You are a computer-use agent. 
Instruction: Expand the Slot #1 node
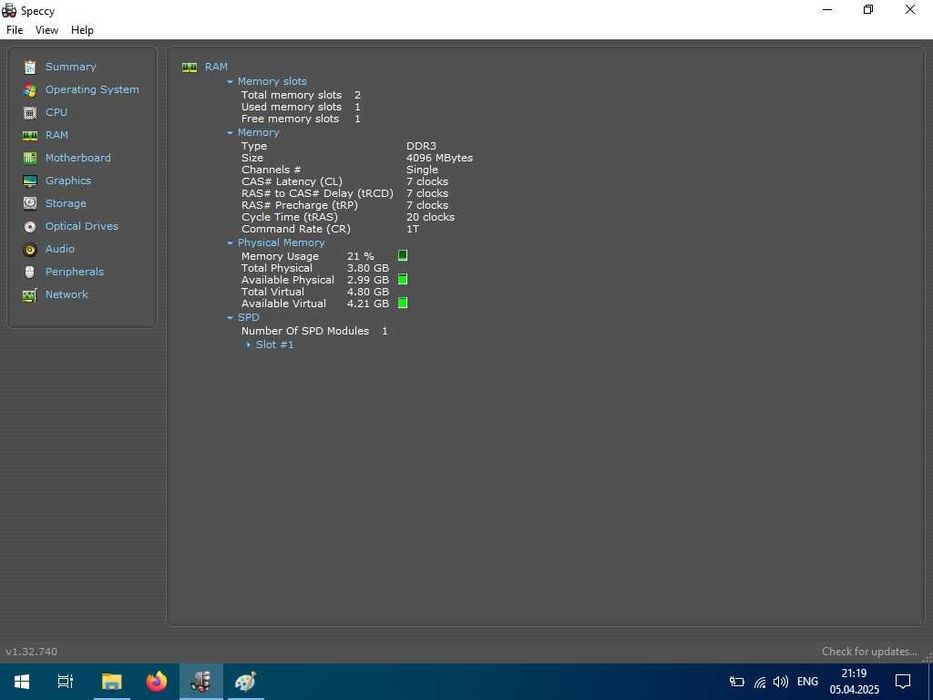248,345
